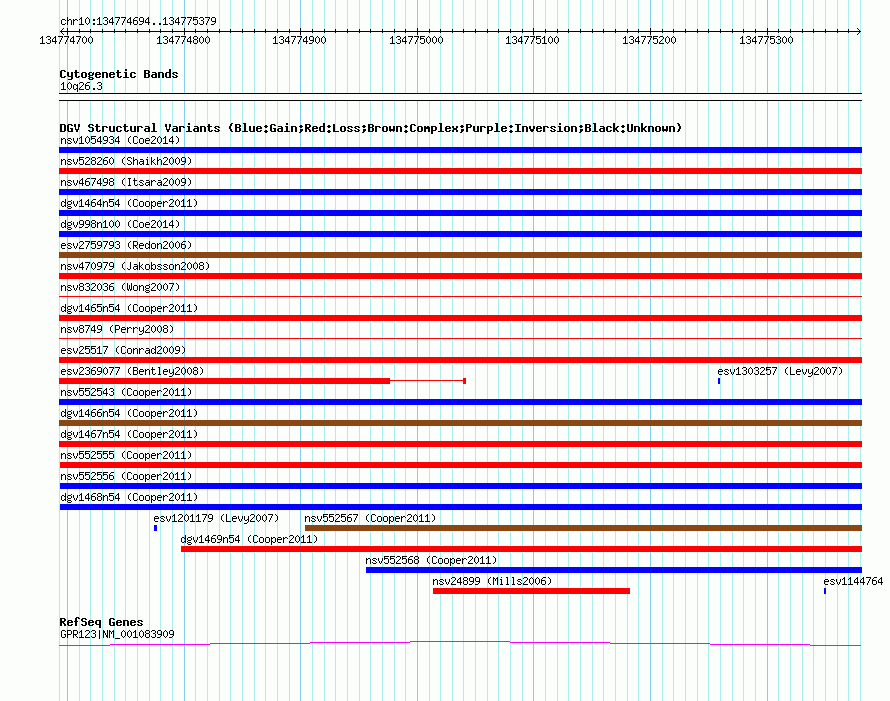Open the nsv470979 (Jakobsson2008) variant
Image resolution: width=890 pixels, height=701 pixels.
pos(135,266)
